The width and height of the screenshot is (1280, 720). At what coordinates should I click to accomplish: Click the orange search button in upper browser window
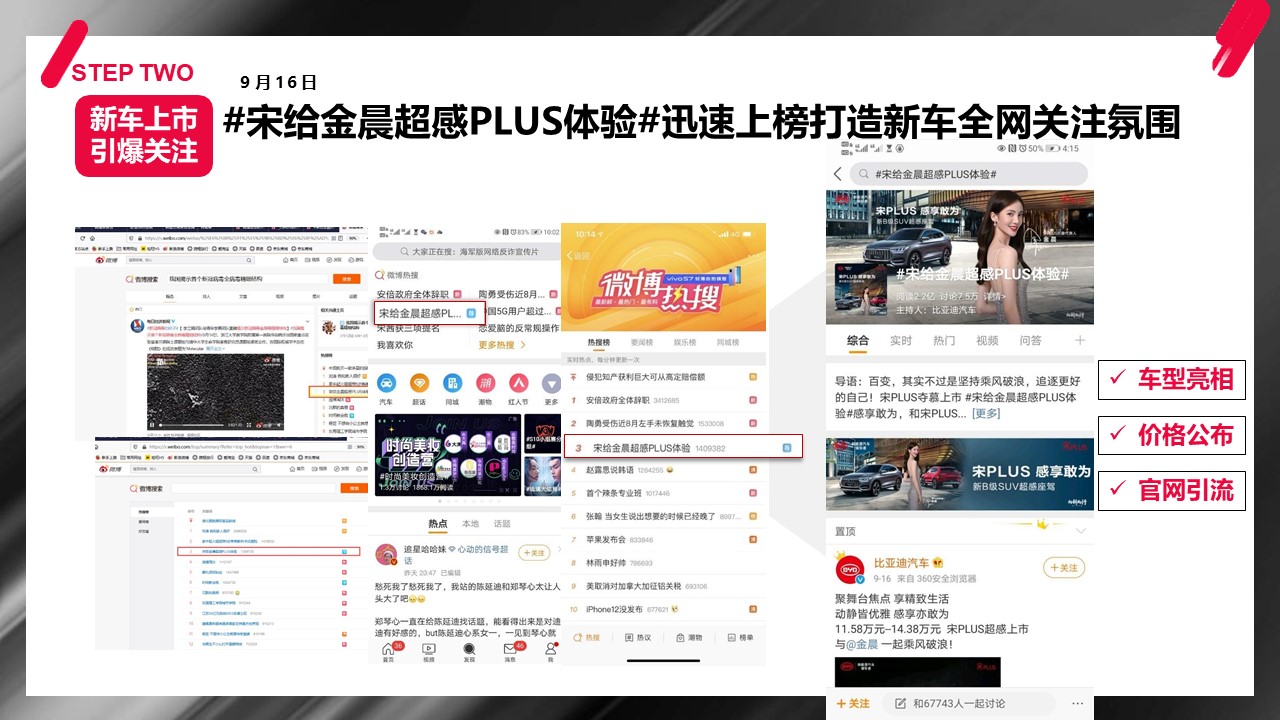[x=349, y=279]
